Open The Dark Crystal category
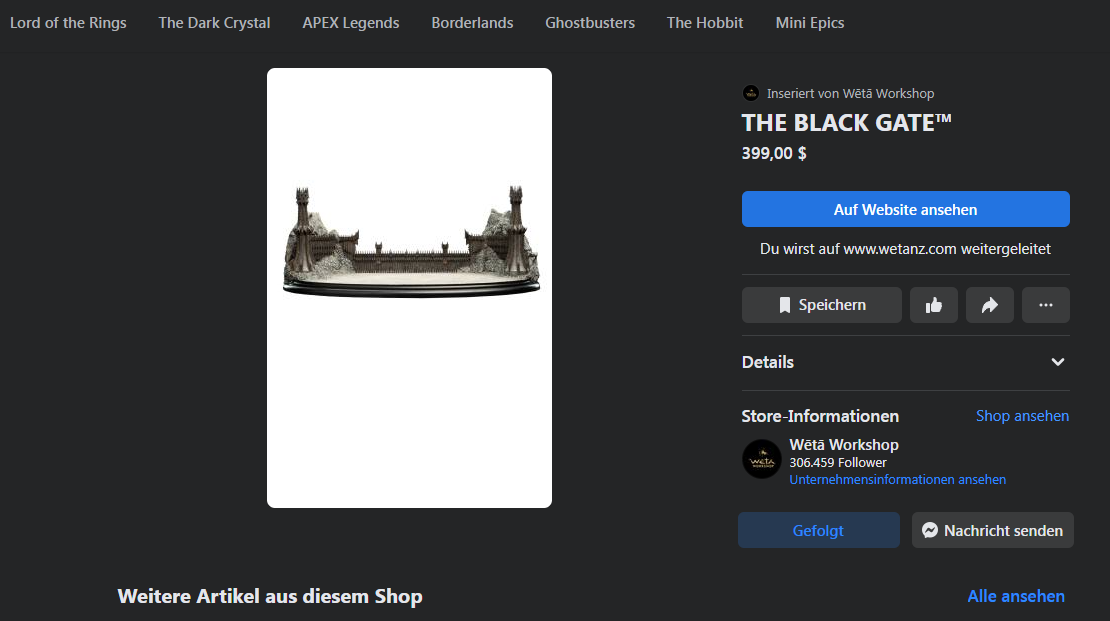 coord(214,23)
